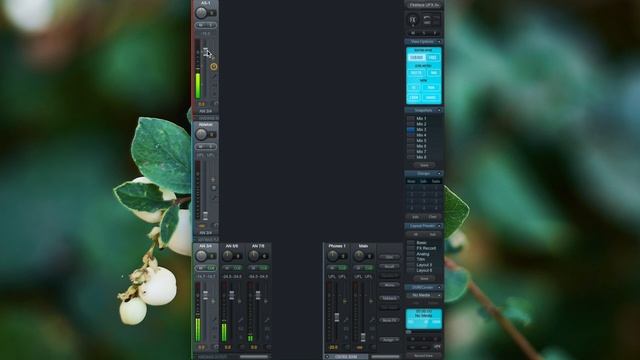Image resolution: width=640 pixels, height=360 pixels.
Task: Click Store under Snapshots
Action: tap(424, 165)
